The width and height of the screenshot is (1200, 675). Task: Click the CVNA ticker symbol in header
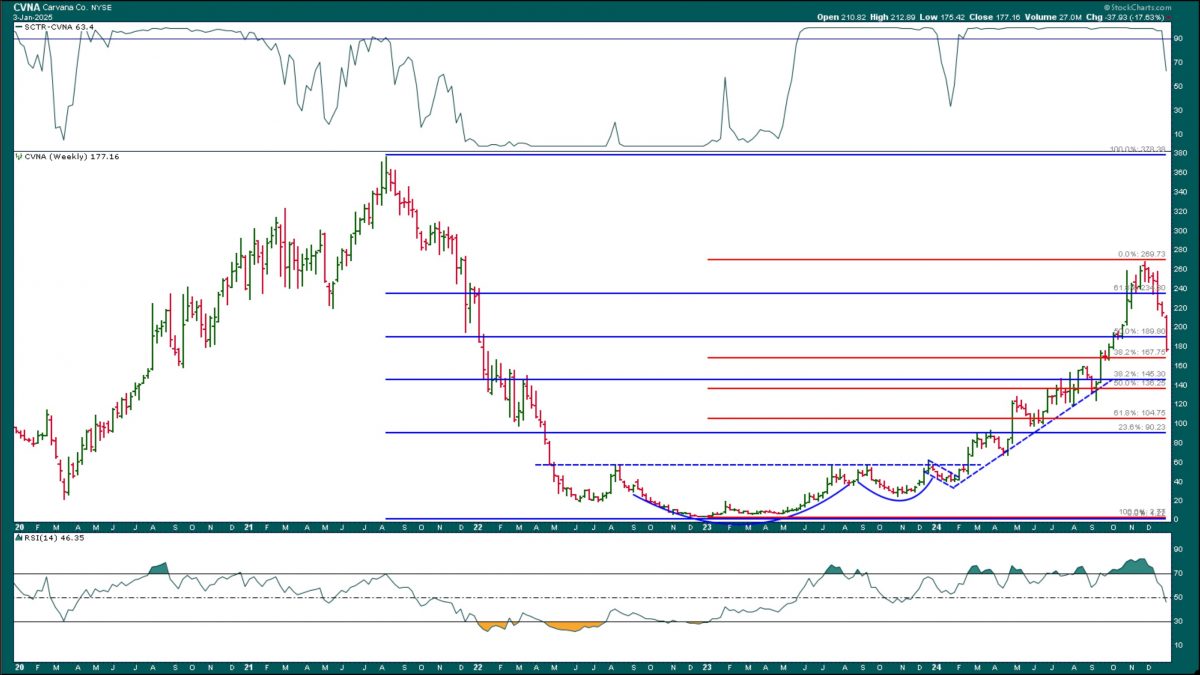point(26,6)
